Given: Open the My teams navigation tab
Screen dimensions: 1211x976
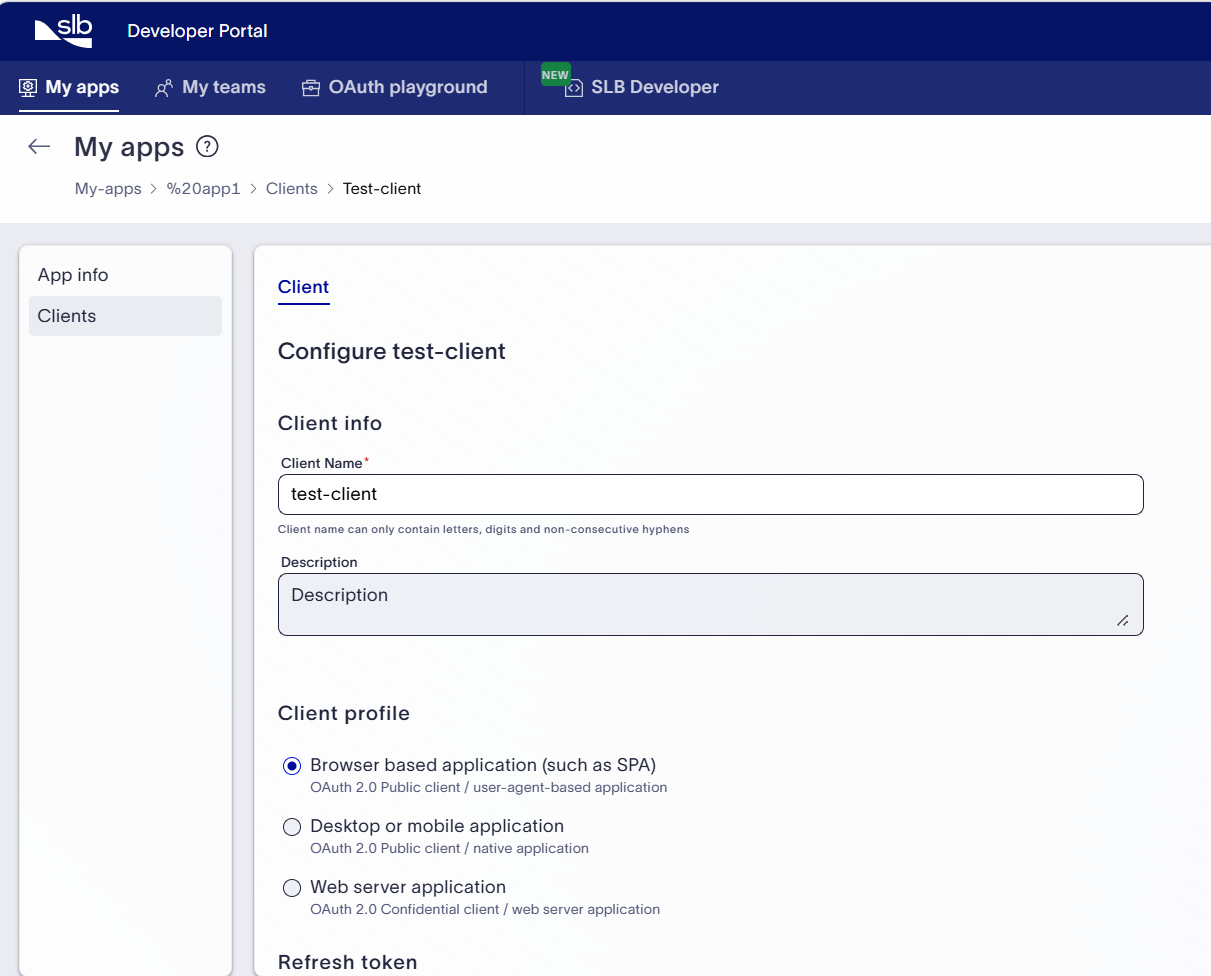Looking at the screenshot, I should click(210, 87).
